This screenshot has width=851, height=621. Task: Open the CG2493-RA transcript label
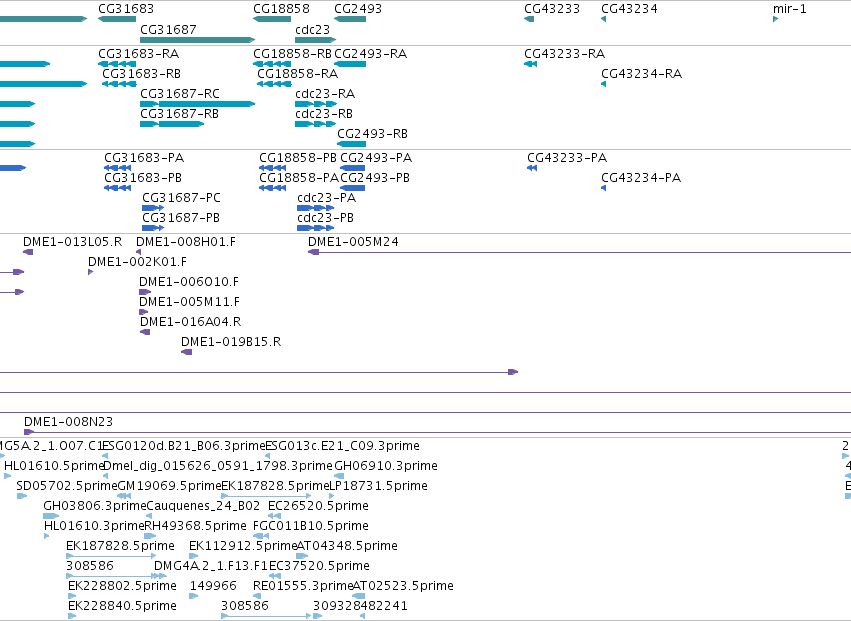[x=371, y=54]
